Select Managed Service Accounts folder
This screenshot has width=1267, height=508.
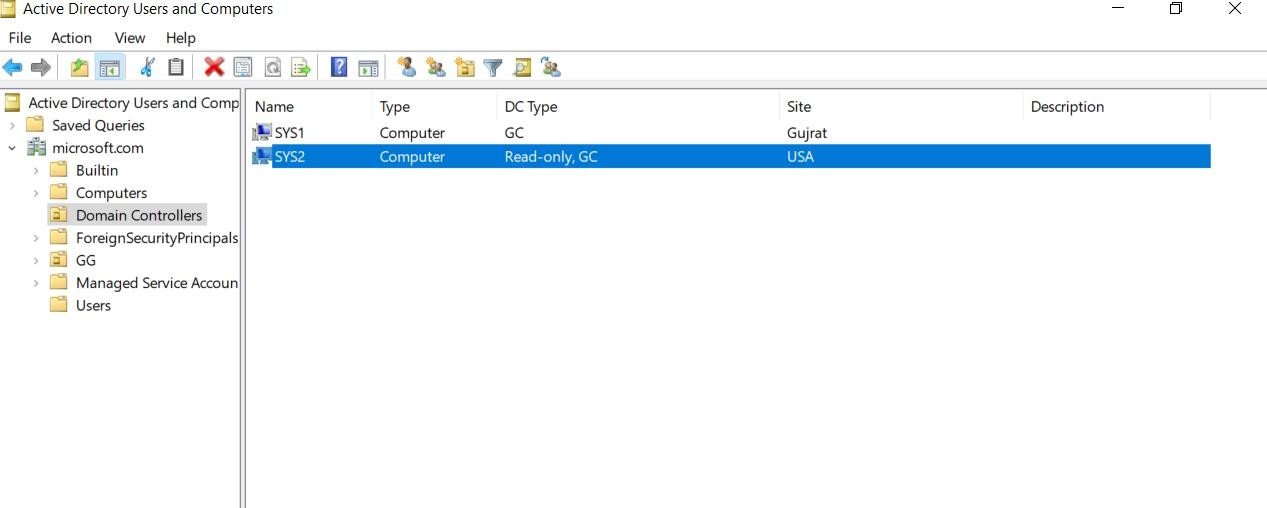[157, 283]
